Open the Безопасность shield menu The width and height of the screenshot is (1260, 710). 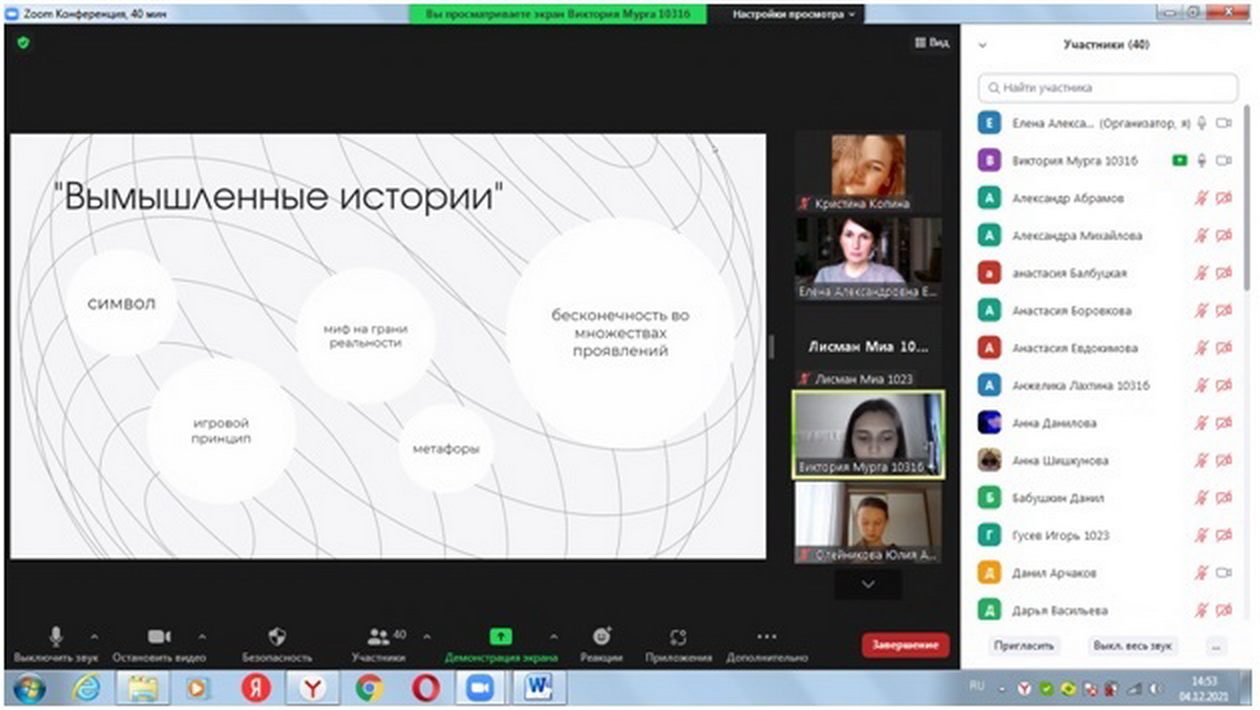(x=277, y=644)
